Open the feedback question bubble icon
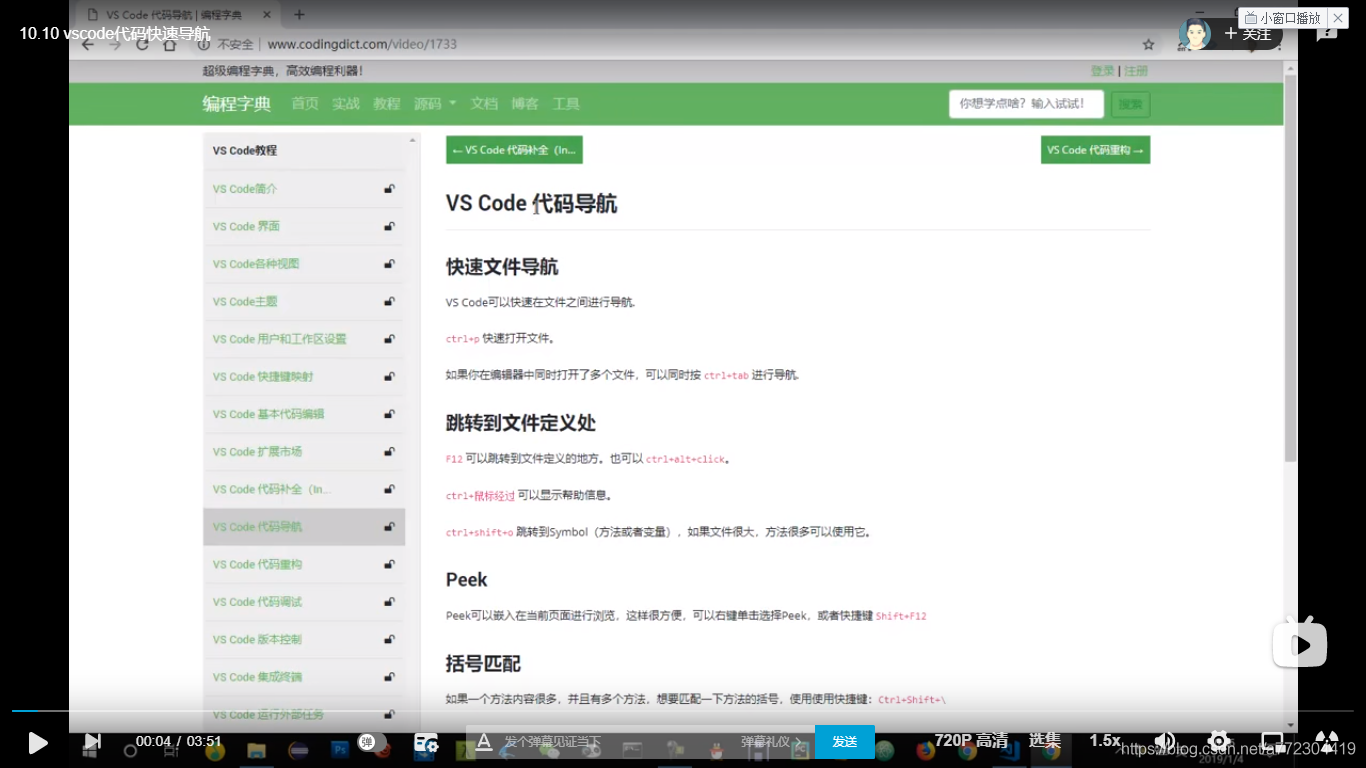This screenshot has height=768, width=1366. (x=1327, y=33)
